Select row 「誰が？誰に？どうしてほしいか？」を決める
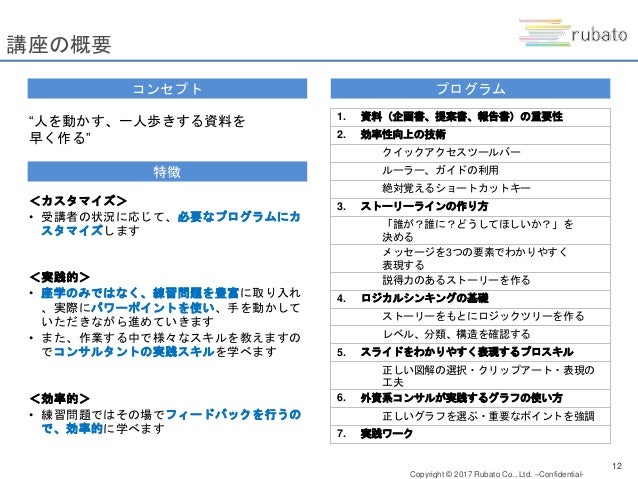 pyautogui.click(x=470, y=230)
